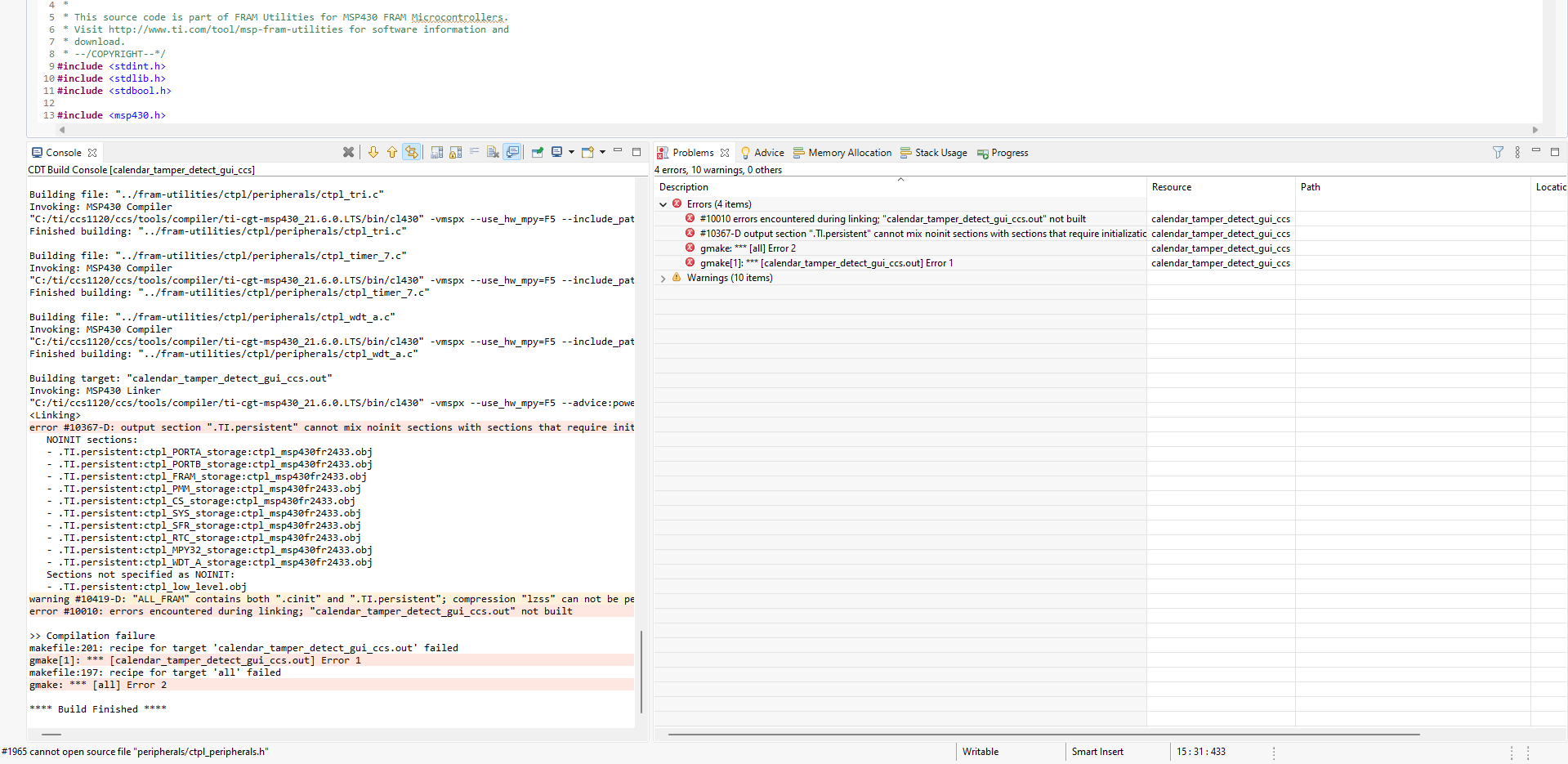Screen dimensions: 1568x764
Task: Click the Advice lightbulb icon
Action: pyautogui.click(x=745, y=153)
